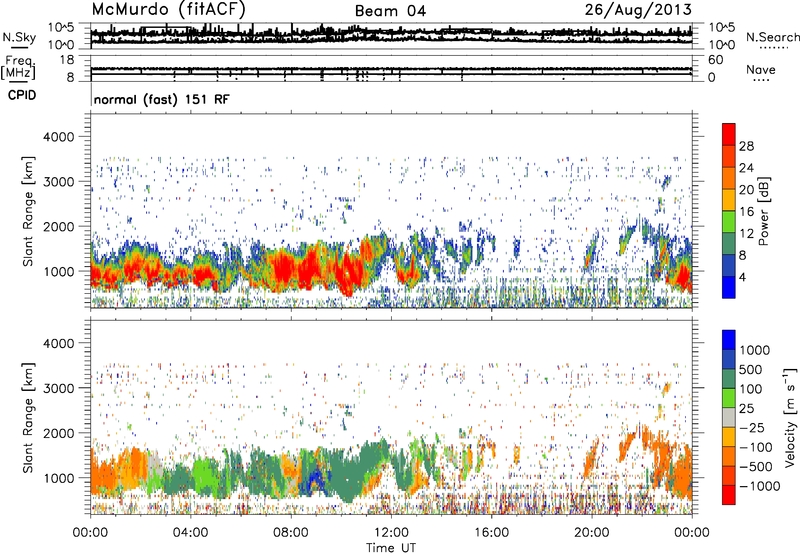Select the "Beam 04" header label
This screenshot has width=800, height=554.
(390, 11)
